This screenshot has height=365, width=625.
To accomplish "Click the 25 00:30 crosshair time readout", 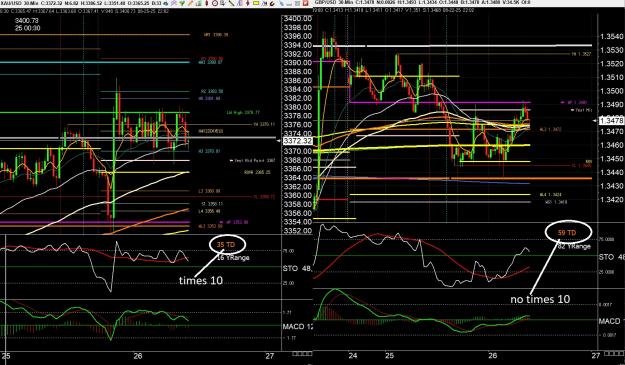I will [x=28, y=28].
